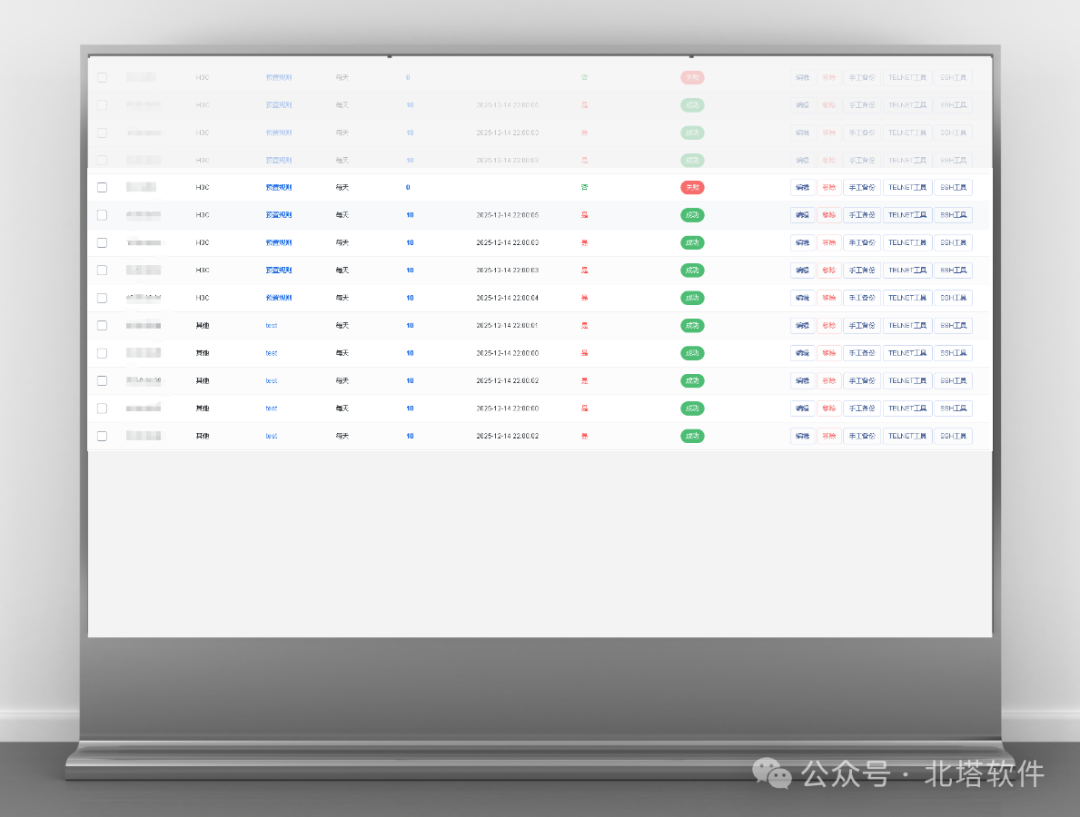Screen dimensions: 1080x817
Task: Click the backup count 10 in the 22:00:01 row
Action: [x=410, y=325]
